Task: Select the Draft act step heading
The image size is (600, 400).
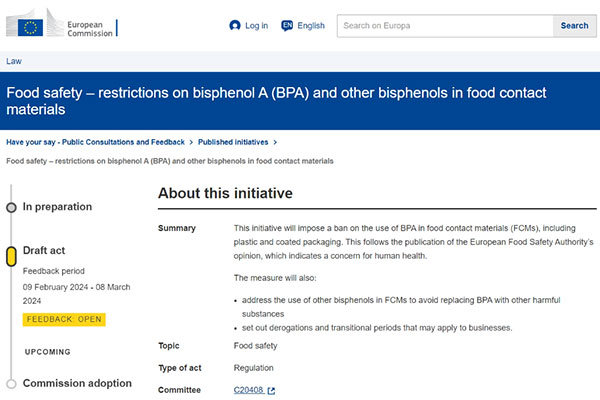Action: pos(44,250)
